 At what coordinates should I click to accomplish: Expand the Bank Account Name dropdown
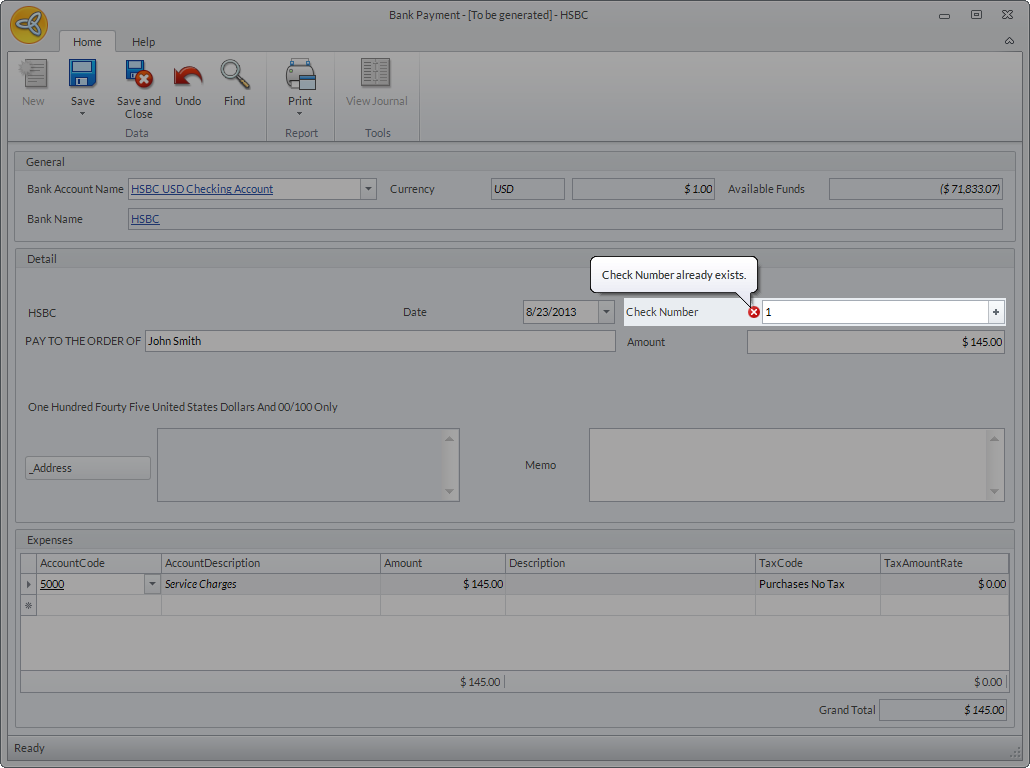(x=368, y=189)
